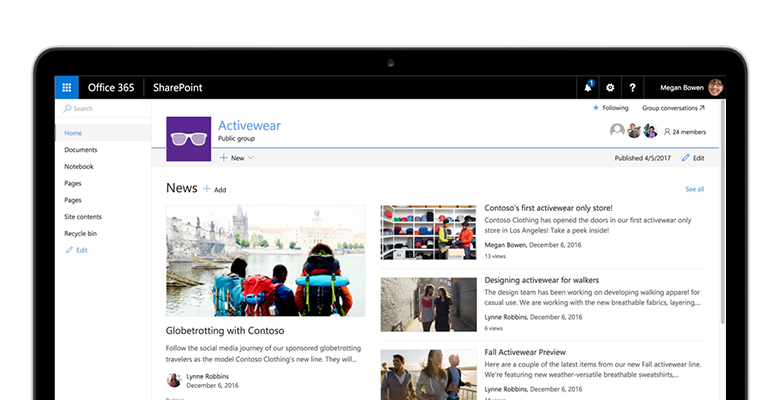The image size is (782, 400).
Task: Click the plus icon beside Add
Action: tap(206, 189)
